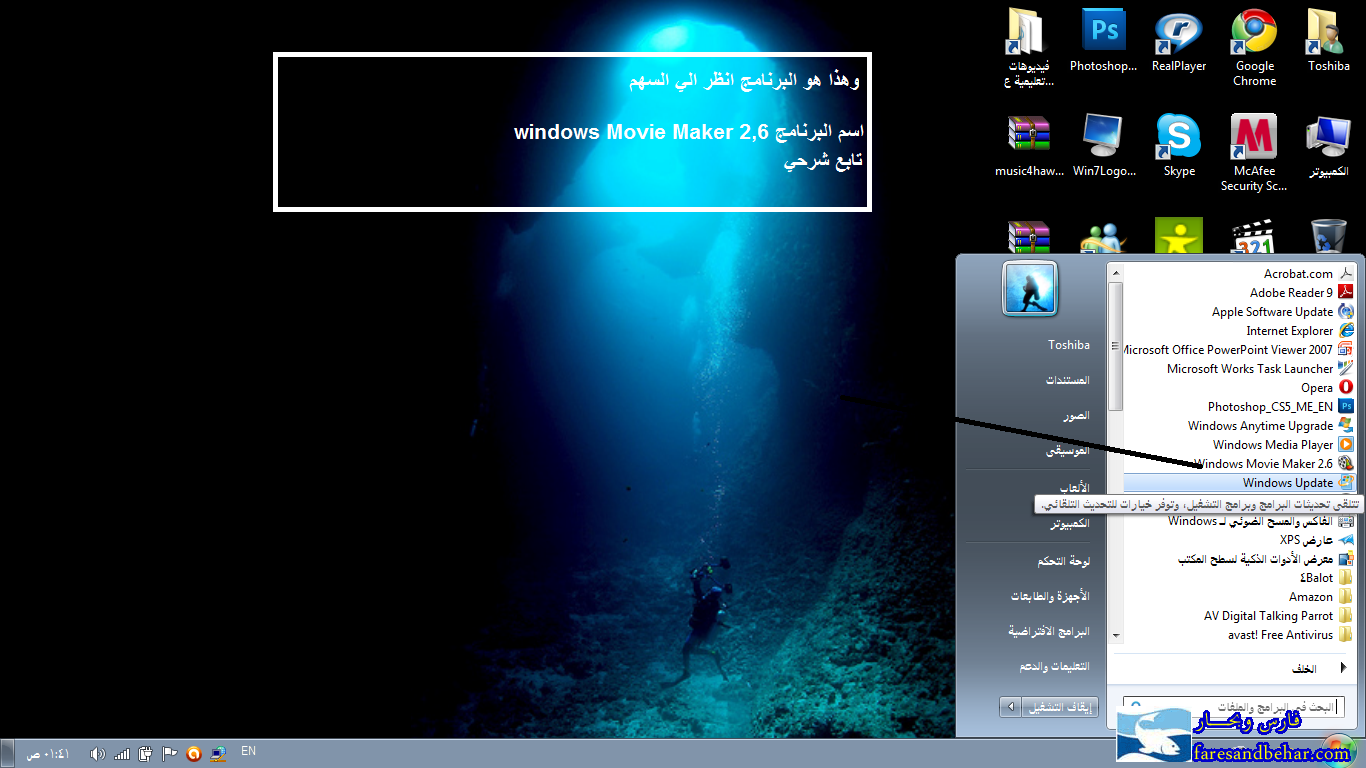Open Toshiba user folder link in Start menu
Viewport: 1366px width, 768px height.
(x=1068, y=345)
